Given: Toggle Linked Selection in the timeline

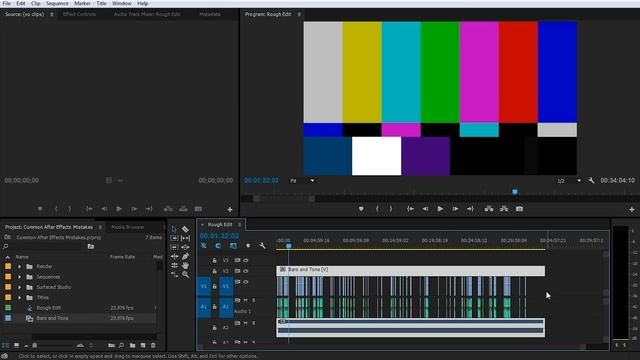Looking at the screenshot, I should pyautogui.click(x=233, y=245).
